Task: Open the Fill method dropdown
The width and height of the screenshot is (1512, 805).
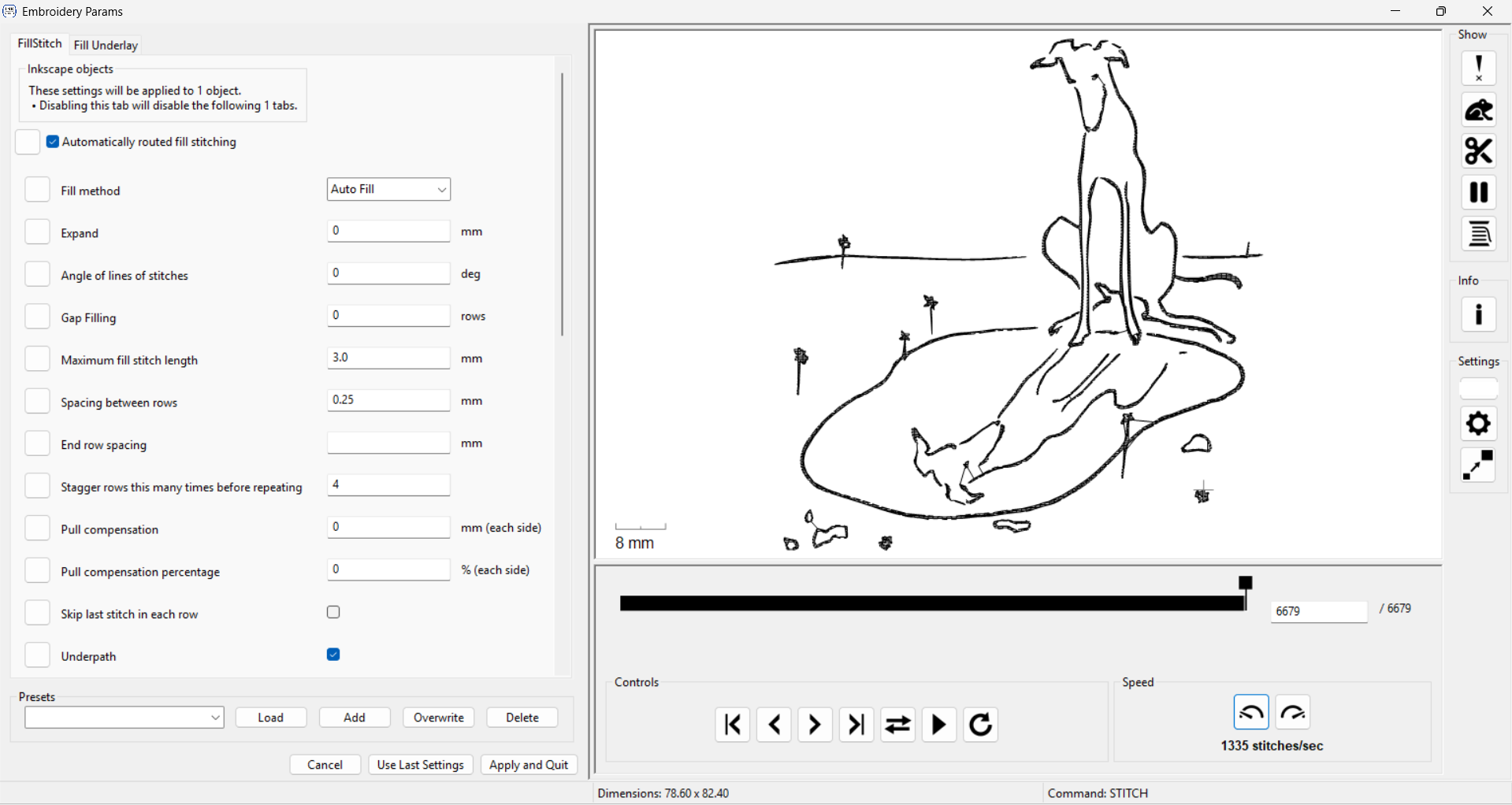Action: click(388, 189)
